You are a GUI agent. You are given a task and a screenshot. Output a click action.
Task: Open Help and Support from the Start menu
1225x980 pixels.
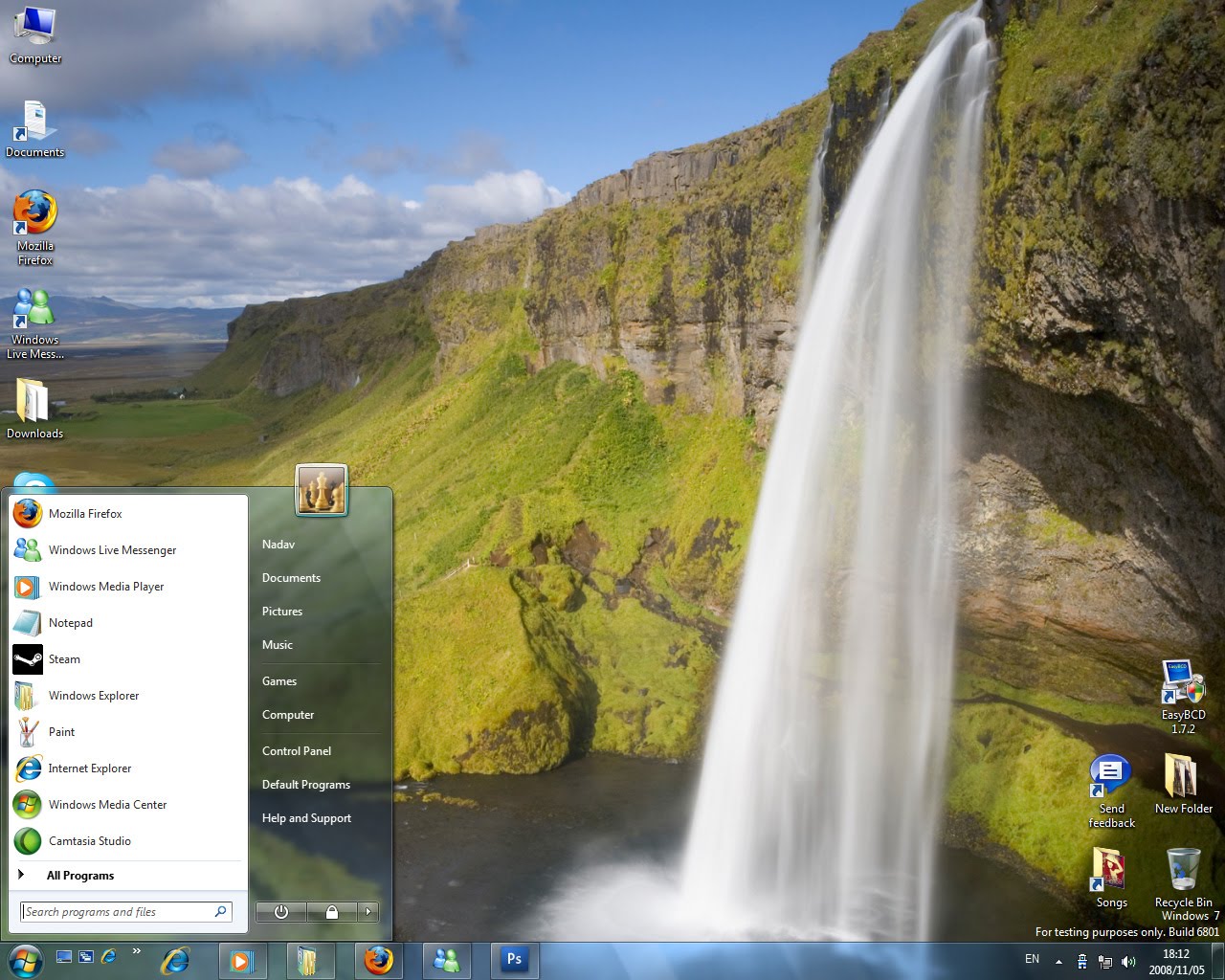(306, 818)
